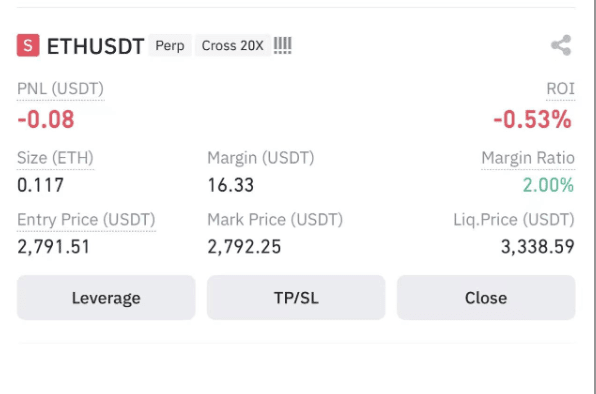The width and height of the screenshot is (596, 394).
Task: Close the ETHUSDT position
Action: tap(486, 297)
